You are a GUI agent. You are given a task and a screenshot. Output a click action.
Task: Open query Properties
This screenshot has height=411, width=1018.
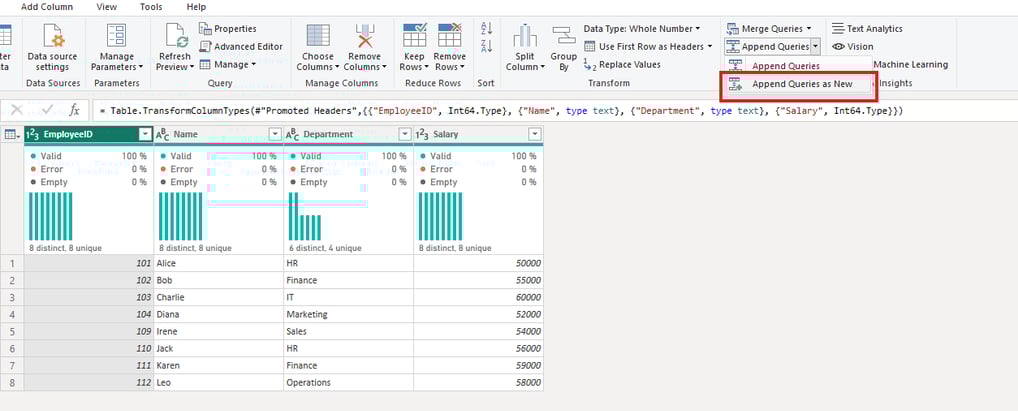click(228, 29)
